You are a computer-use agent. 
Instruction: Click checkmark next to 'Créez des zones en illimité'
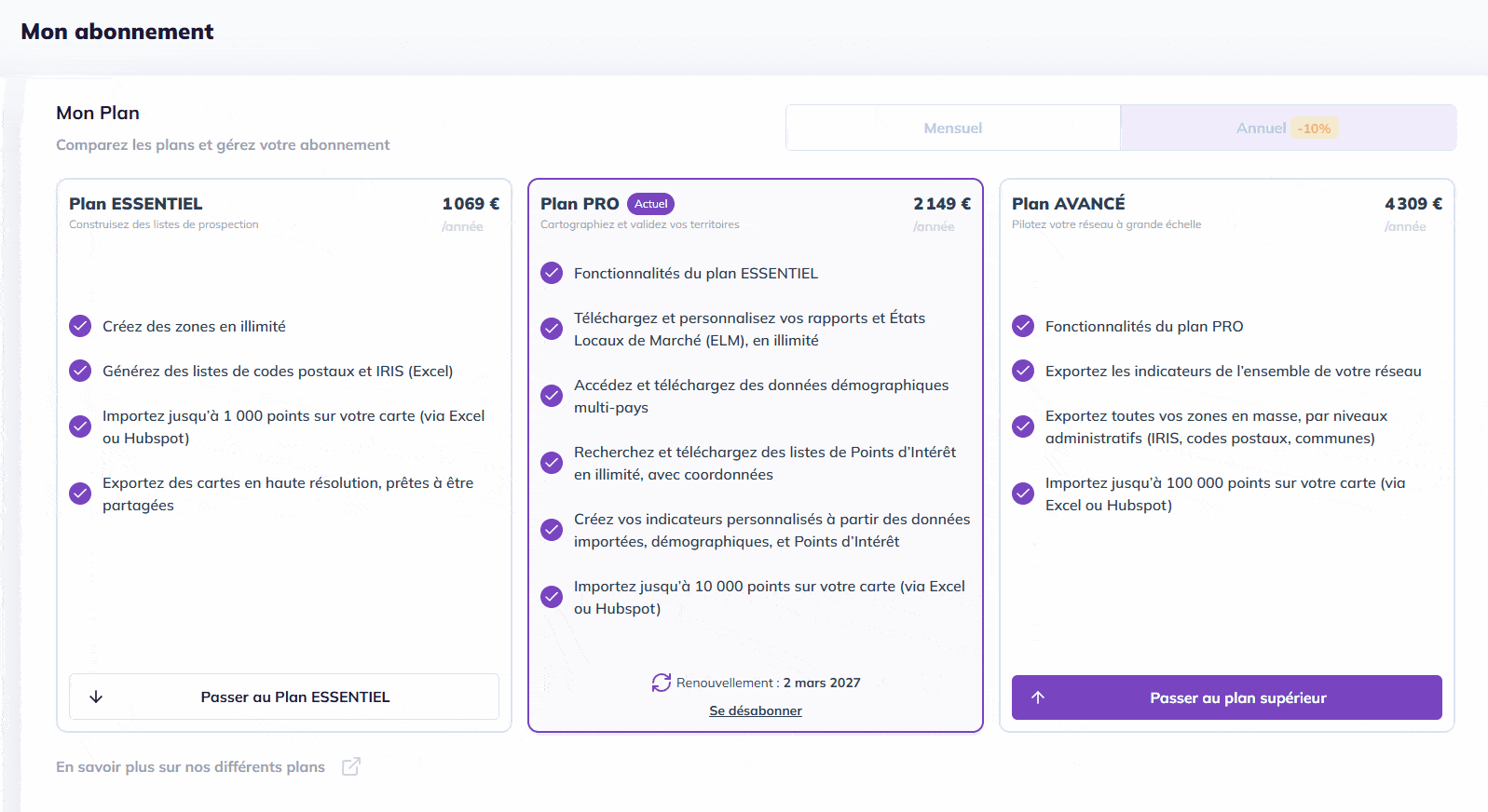pos(80,326)
